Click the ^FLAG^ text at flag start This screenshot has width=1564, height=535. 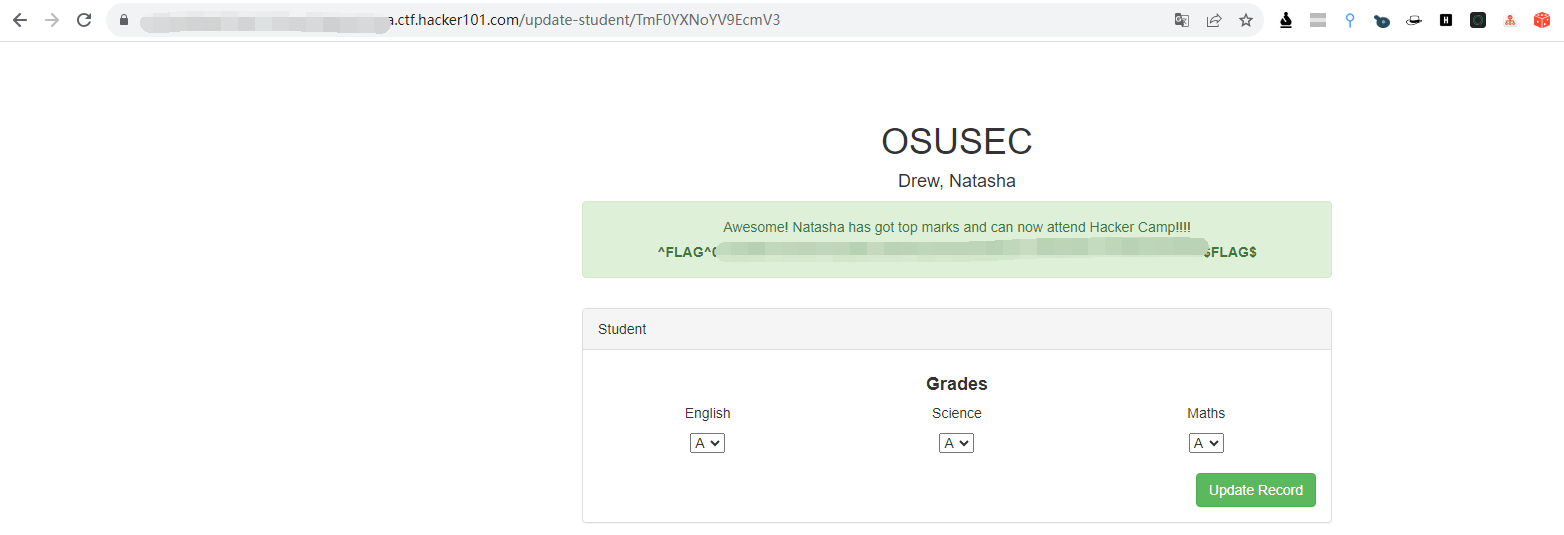pyautogui.click(x=684, y=252)
